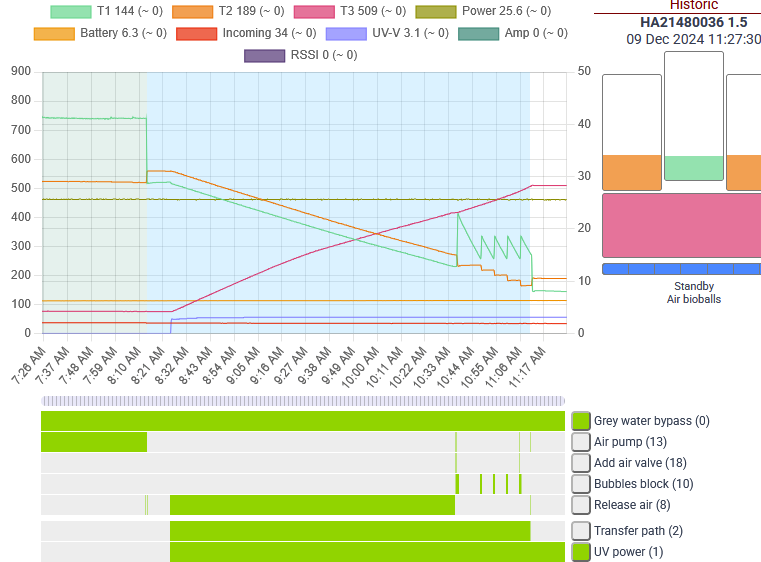
Task: Click the Air pump green timeline segment
Action: [x=94, y=442]
